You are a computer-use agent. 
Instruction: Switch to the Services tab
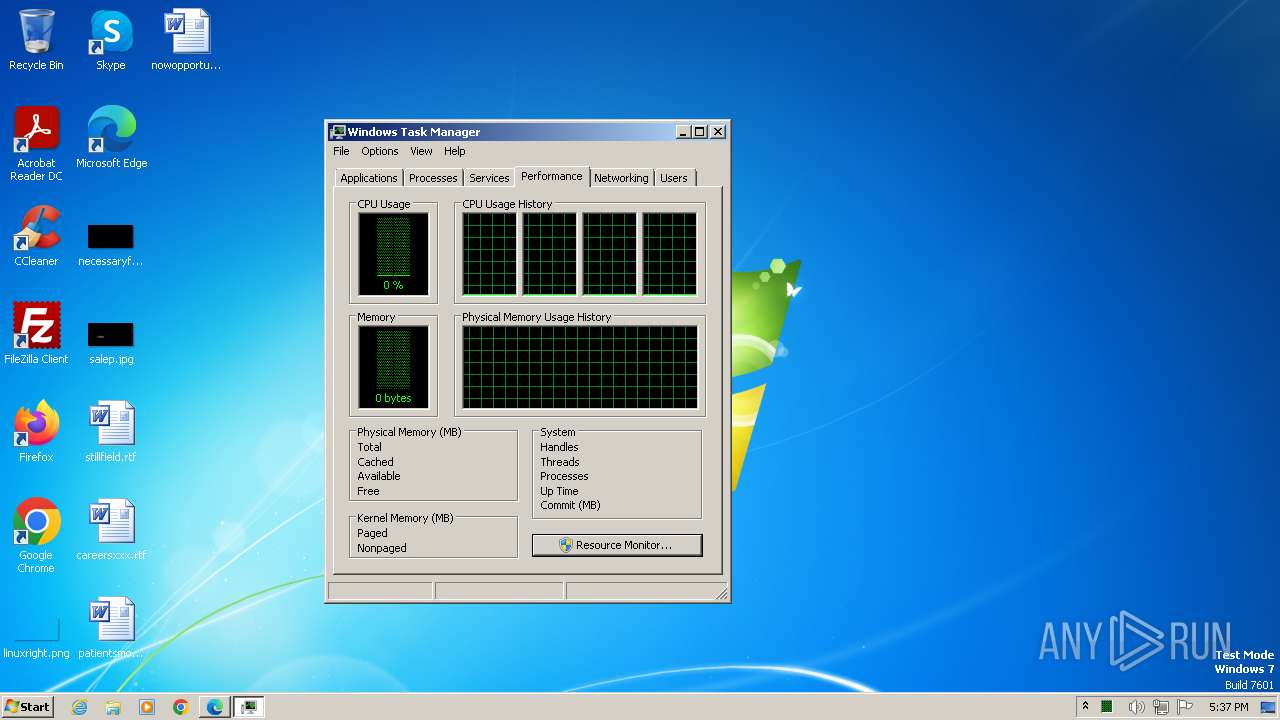click(489, 178)
